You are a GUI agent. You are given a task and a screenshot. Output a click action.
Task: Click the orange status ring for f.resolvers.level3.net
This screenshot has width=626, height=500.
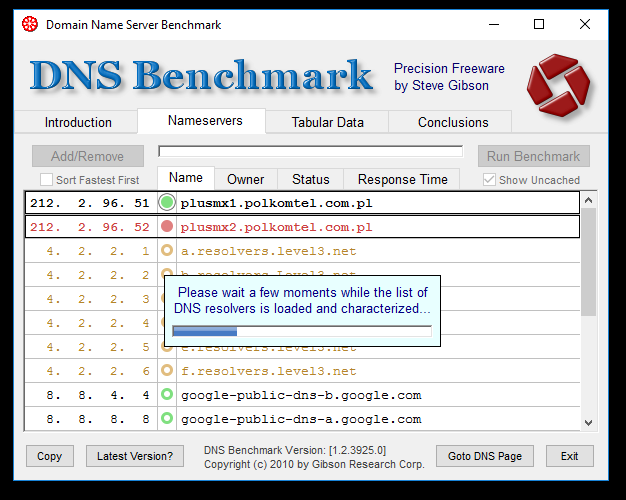[167, 371]
